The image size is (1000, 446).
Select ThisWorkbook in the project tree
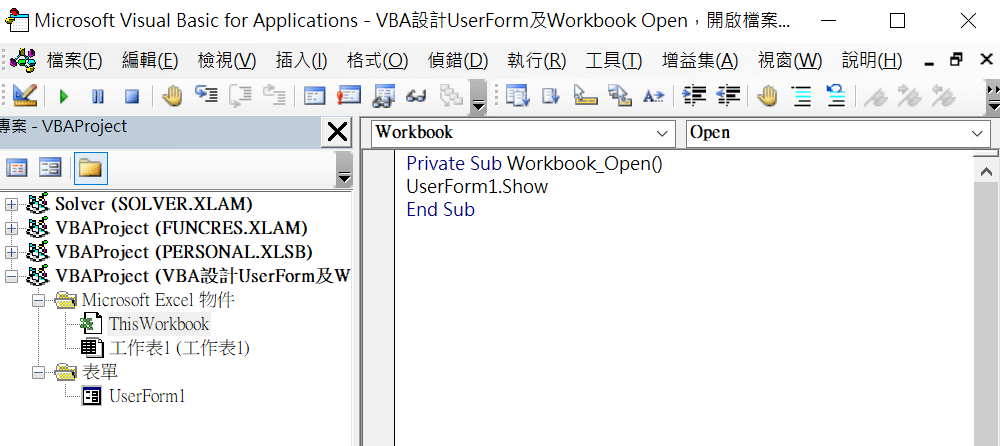coord(159,324)
